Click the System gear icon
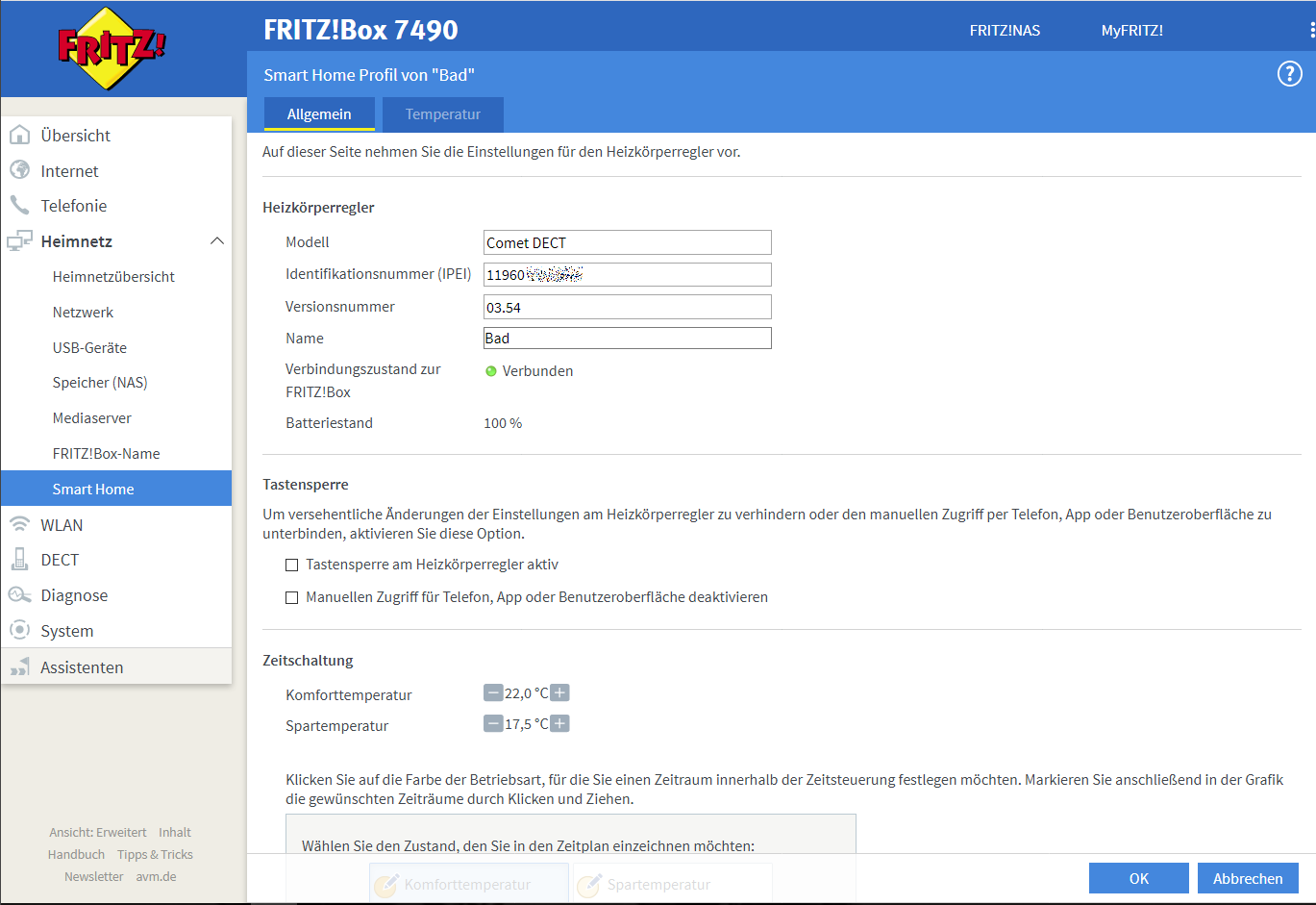Image resolution: width=1316 pixels, height=905 pixels. [19, 630]
